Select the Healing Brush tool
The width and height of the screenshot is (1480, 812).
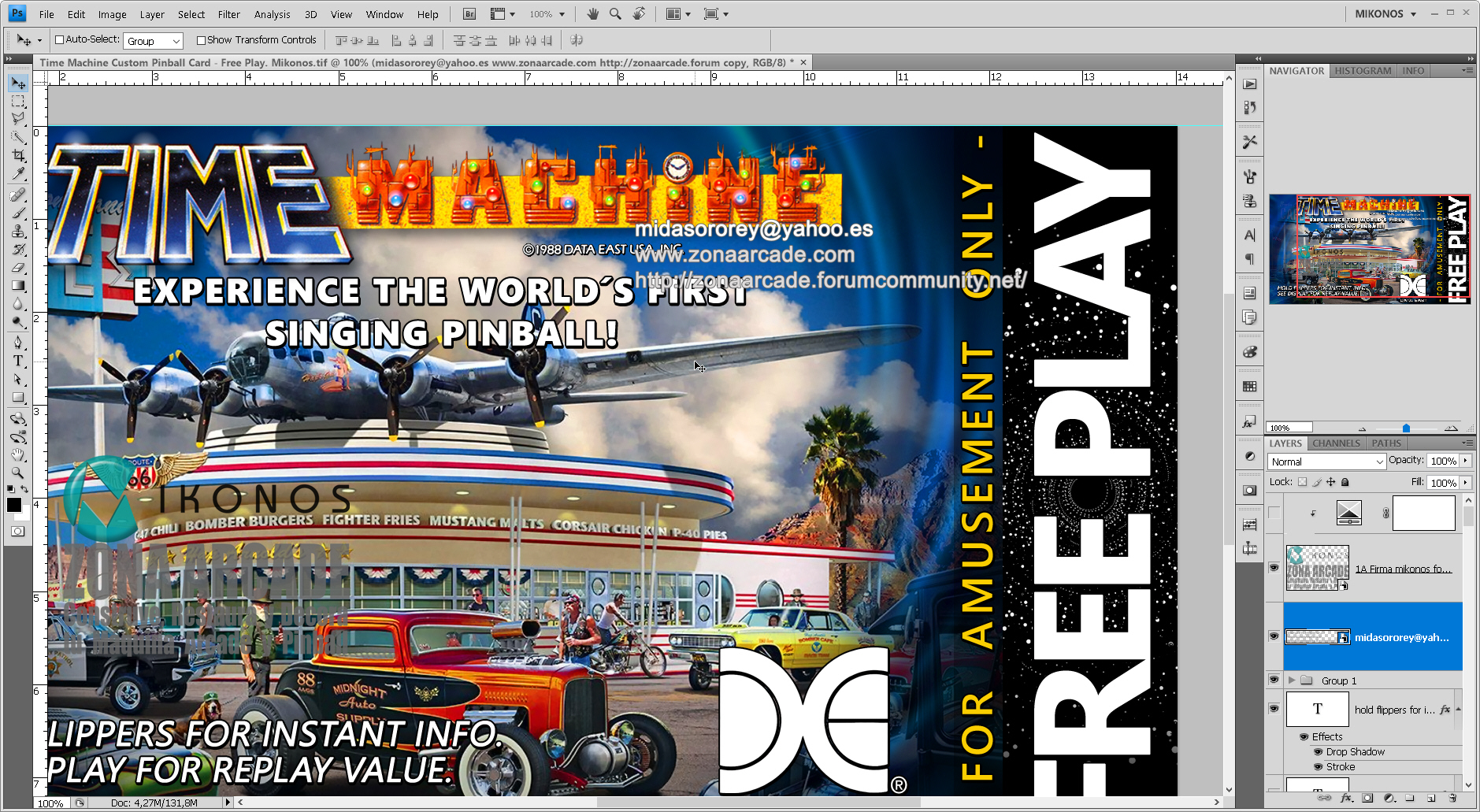point(18,195)
